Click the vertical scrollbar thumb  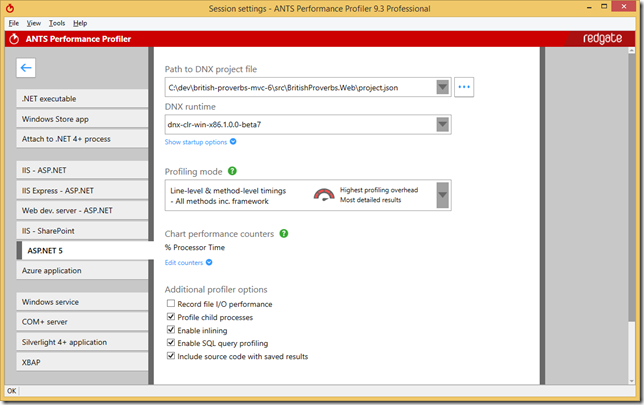[632, 187]
